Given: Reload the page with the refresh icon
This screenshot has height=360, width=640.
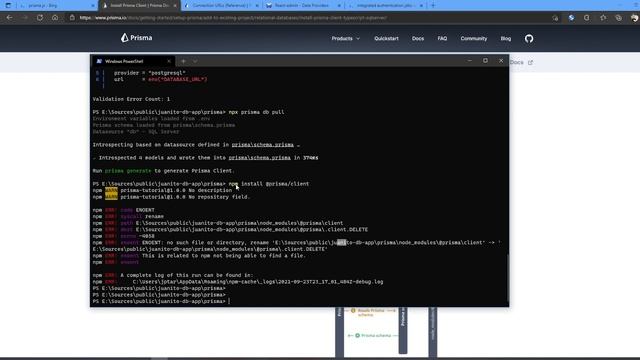Looking at the screenshot, I should tap(40, 18).
